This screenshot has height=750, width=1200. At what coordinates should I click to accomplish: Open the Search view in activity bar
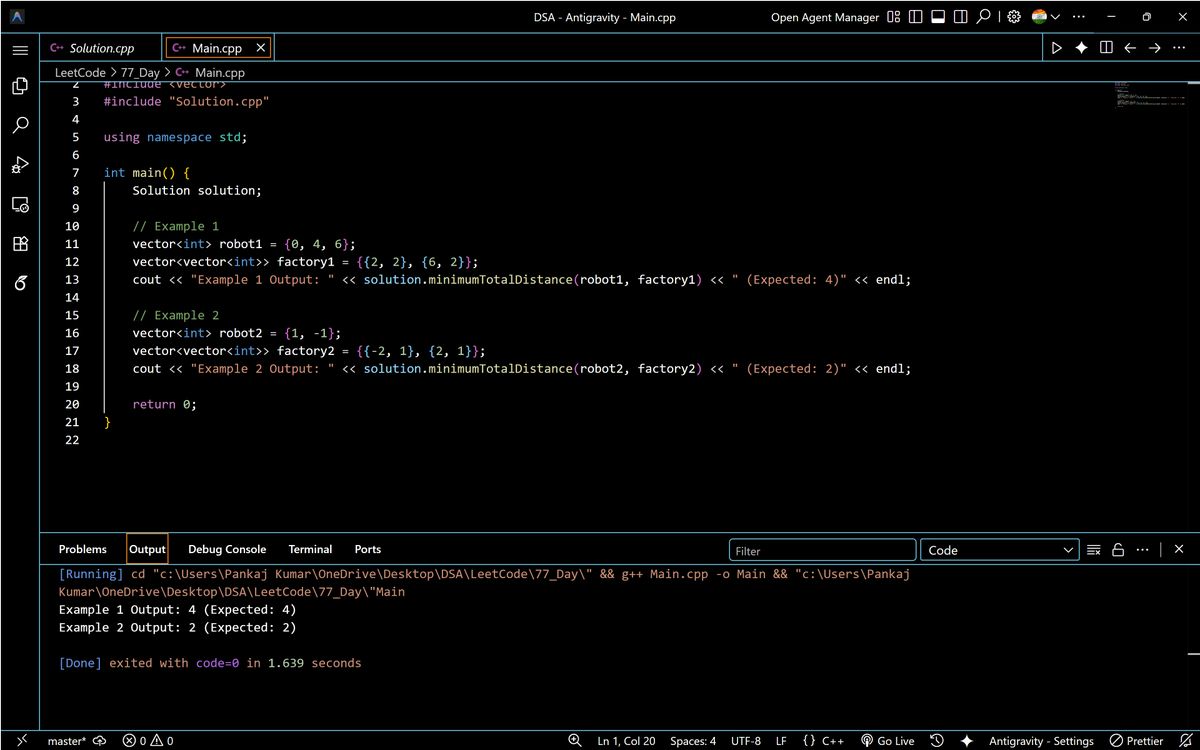click(x=20, y=126)
